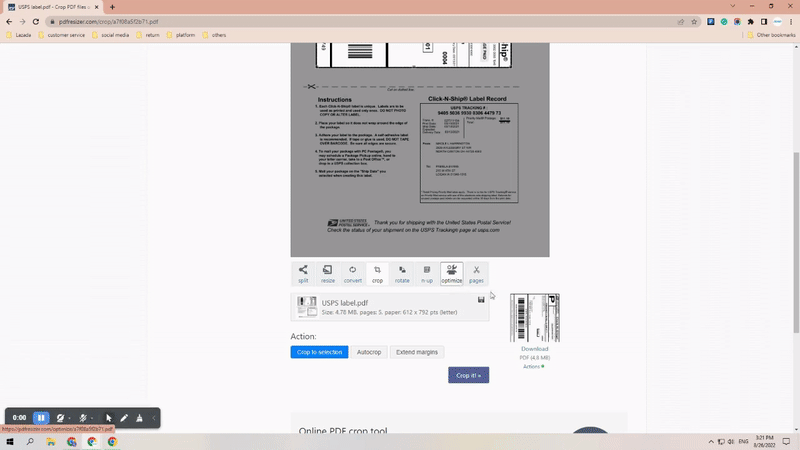Open Windows taskbar search
Viewport: 800px width, 450px height.
30,442
